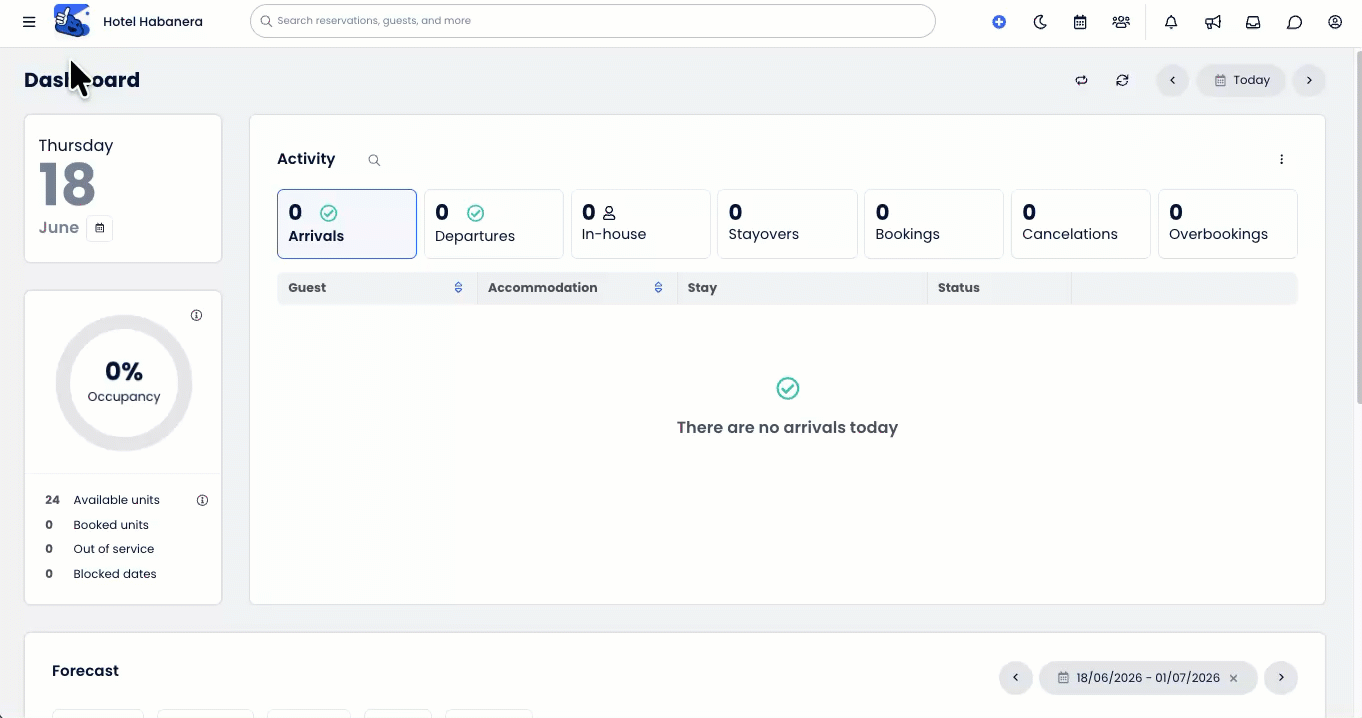Viewport: 1362px width, 718px height.
Task: Click the Hotel Habanera logo
Action: 72,21
